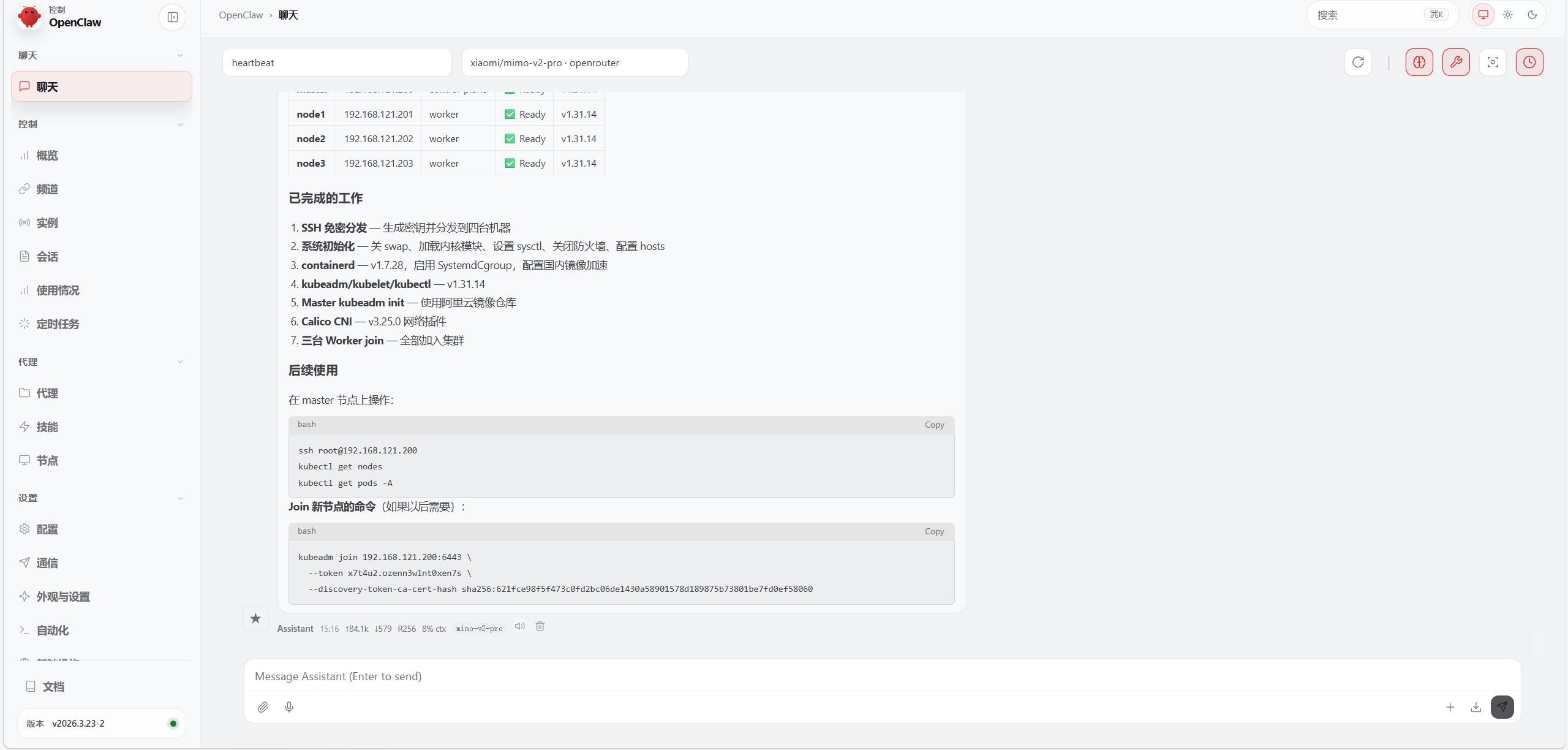The height and width of the screenshot is (750, 1568).
Task: Switch to the dark theme moon icon
Action: click(x=1532, y=15)
